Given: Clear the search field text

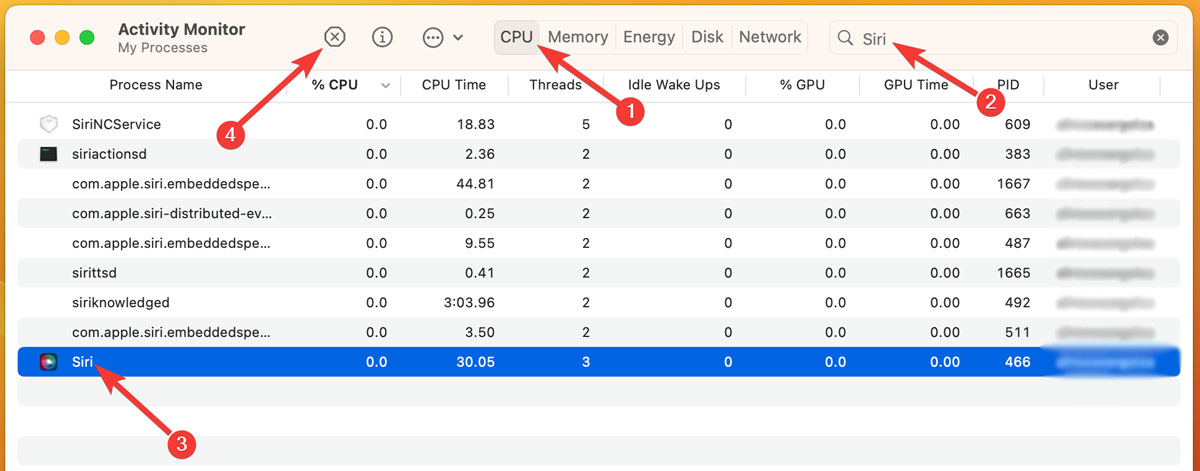Looking at the screenshot, I should (1160, 37).
